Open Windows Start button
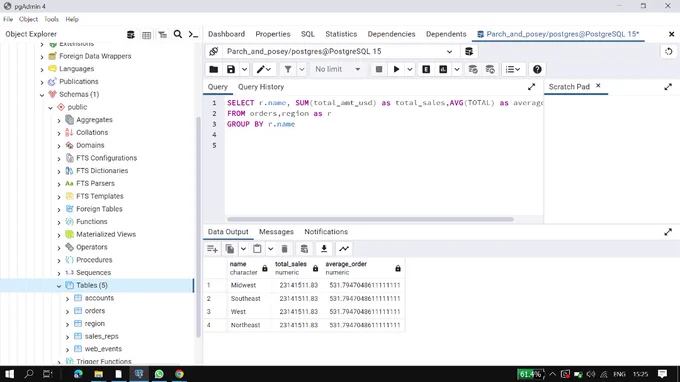 click(x=9, y=374)
